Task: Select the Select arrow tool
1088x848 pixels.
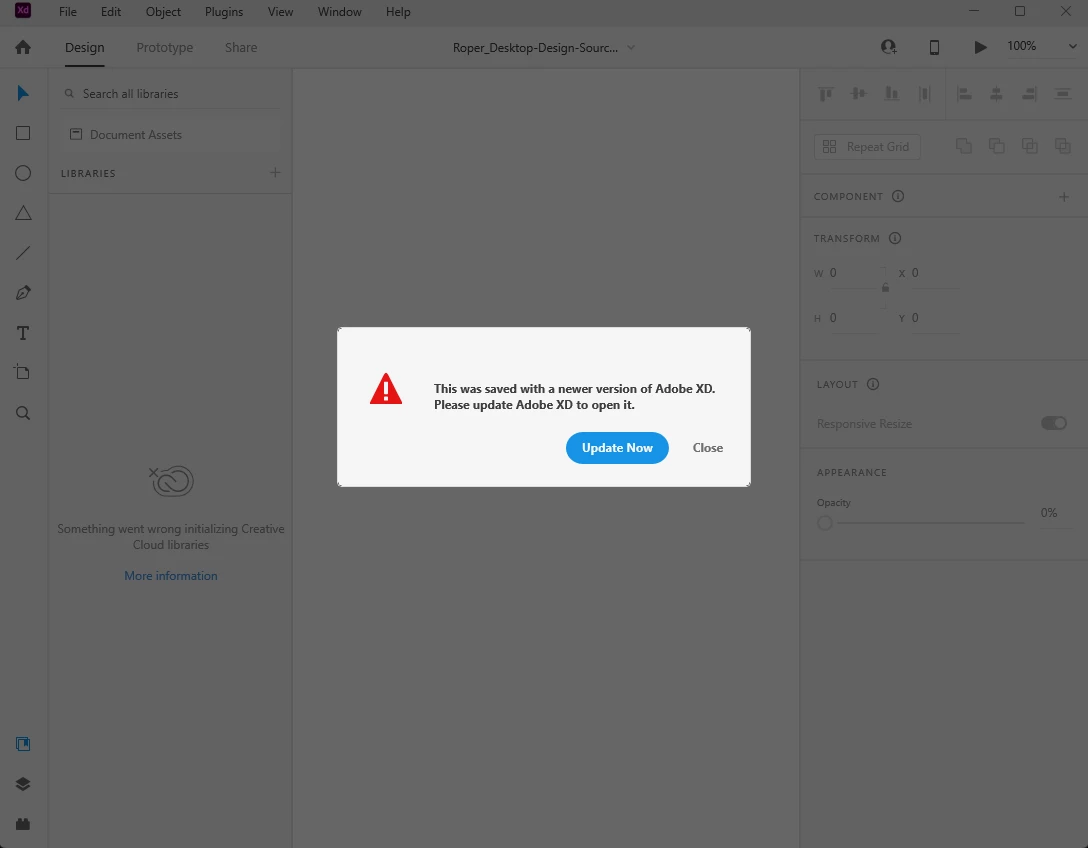Action: 23,93
